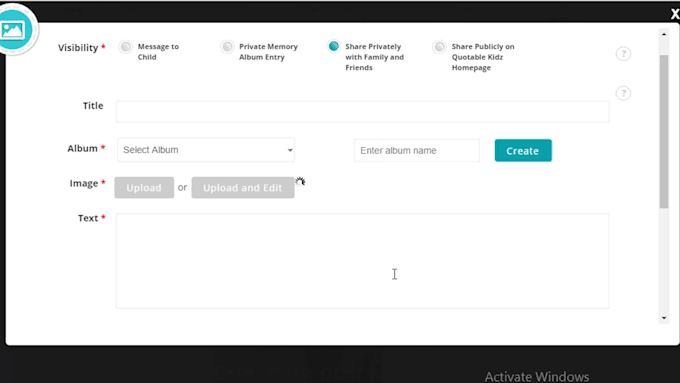Image resolution: width=680 pixels, height=383 pixels.
Task: Open the help icon beside Visibility options
Action: point(623,54)
